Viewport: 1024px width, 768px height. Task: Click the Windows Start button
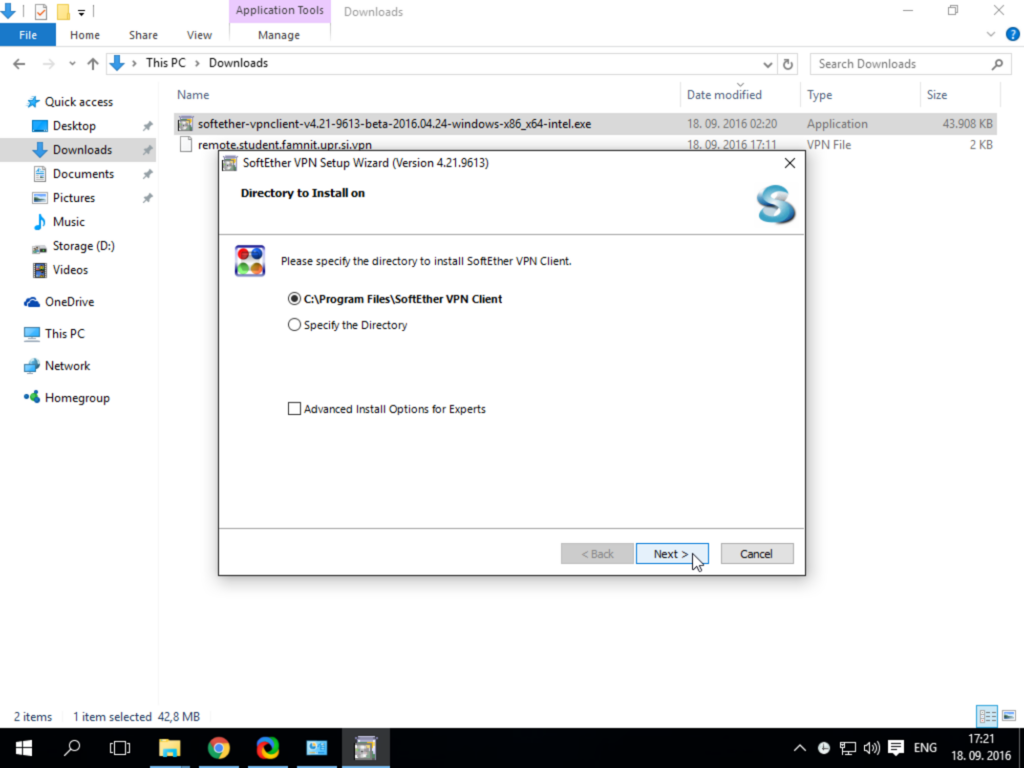point(24,748)
